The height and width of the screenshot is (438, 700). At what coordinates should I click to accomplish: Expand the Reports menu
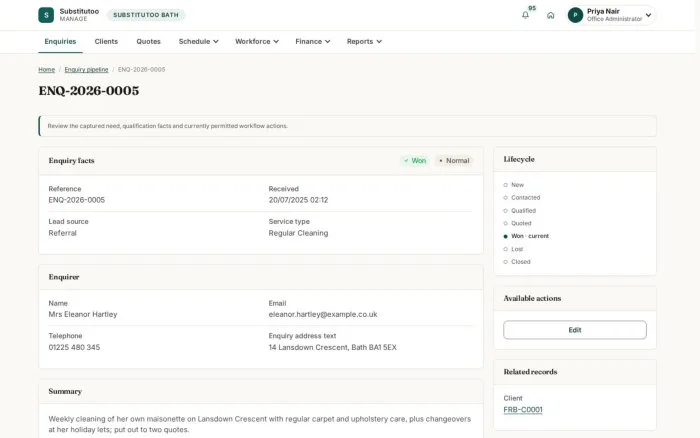pyautogui.click(x=364, y=42)
